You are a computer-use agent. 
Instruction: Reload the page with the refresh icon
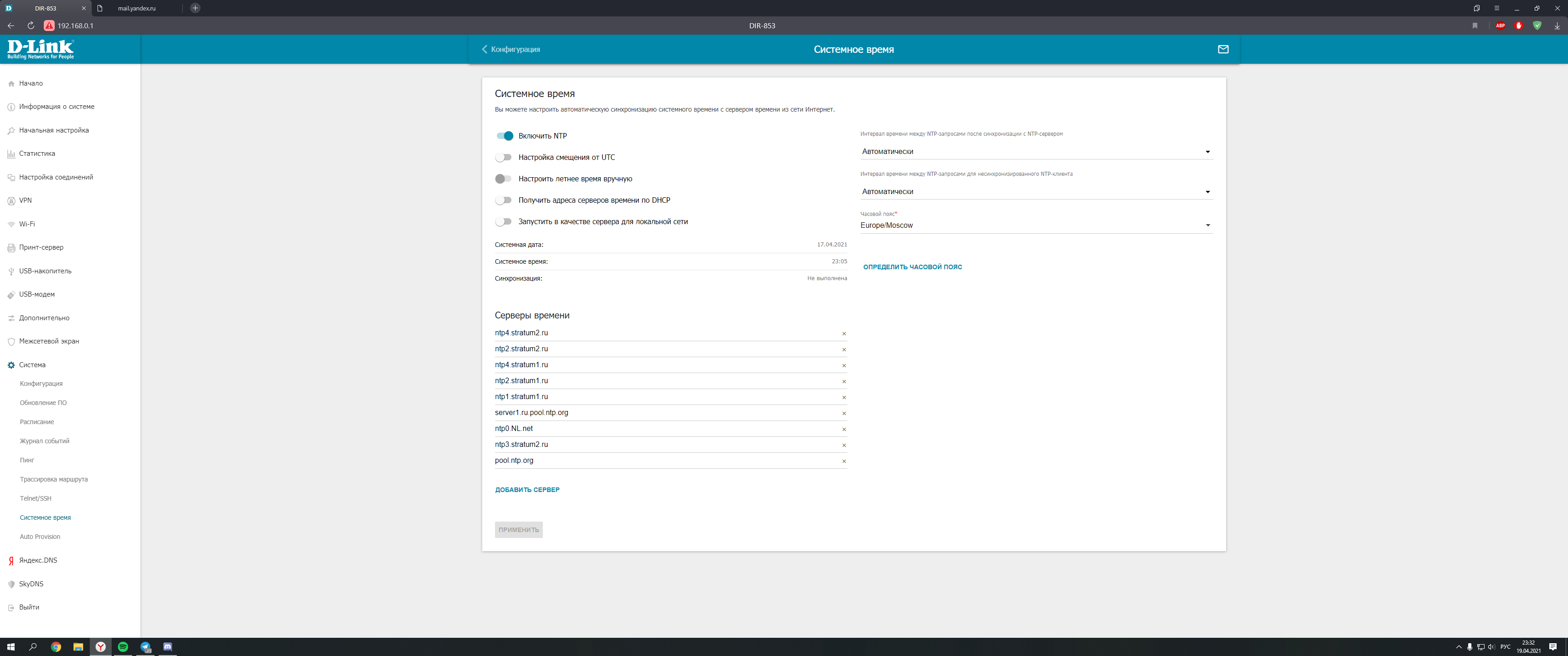(x=31, y=26)
